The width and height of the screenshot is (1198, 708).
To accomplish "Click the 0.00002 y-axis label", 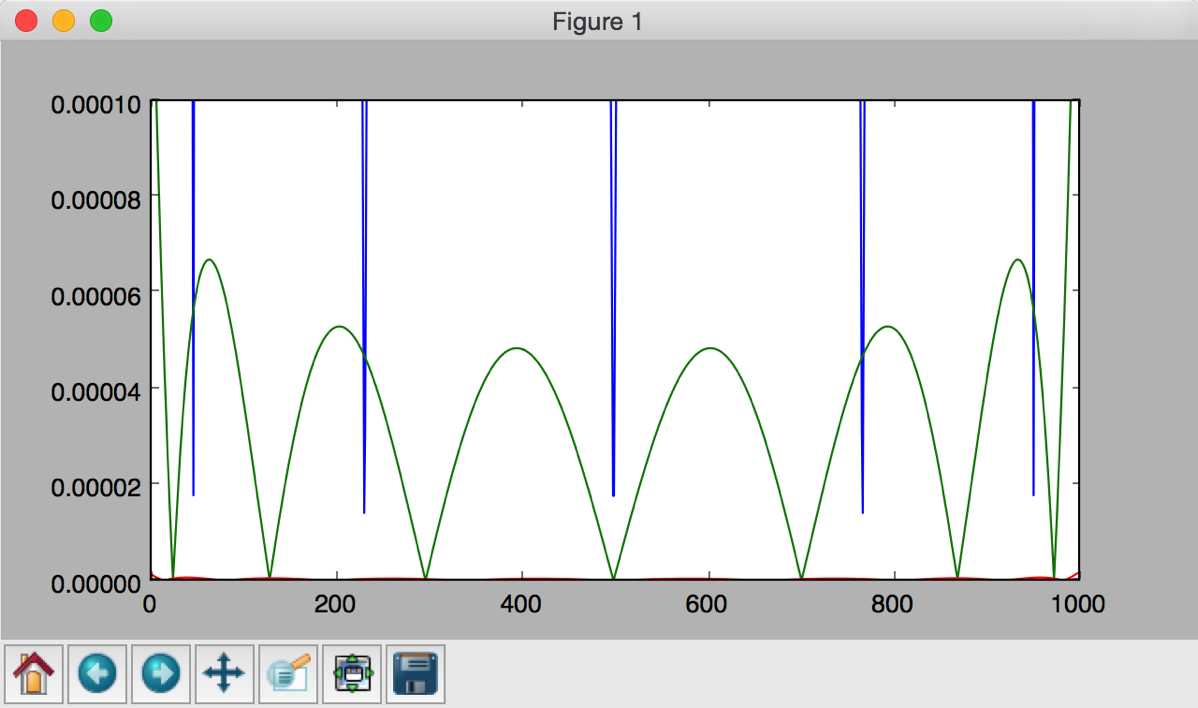I will click(x=96, y=487).
